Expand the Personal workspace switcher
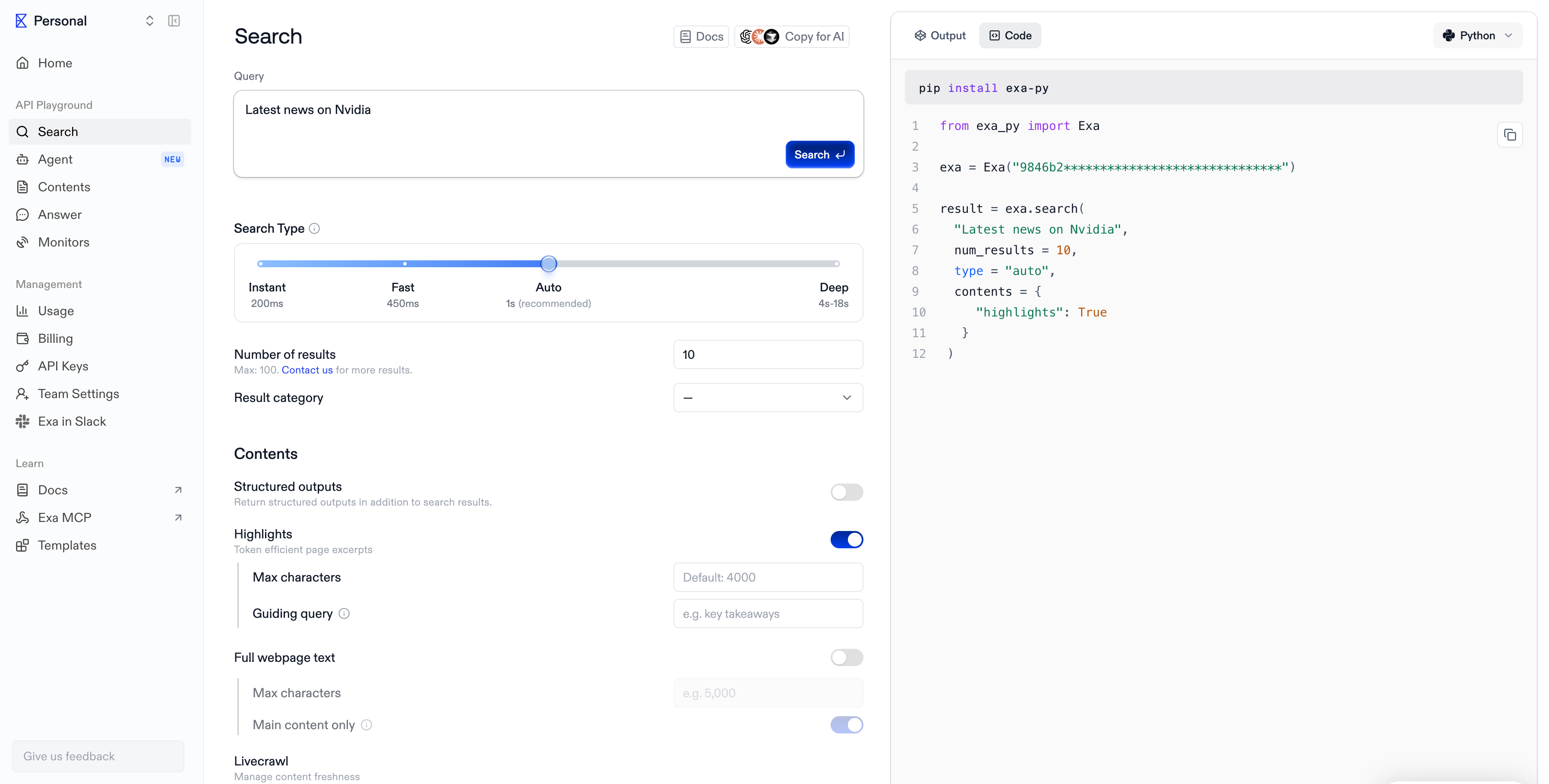This screenshot has width=1549, height=784. (x=150, y=21)
